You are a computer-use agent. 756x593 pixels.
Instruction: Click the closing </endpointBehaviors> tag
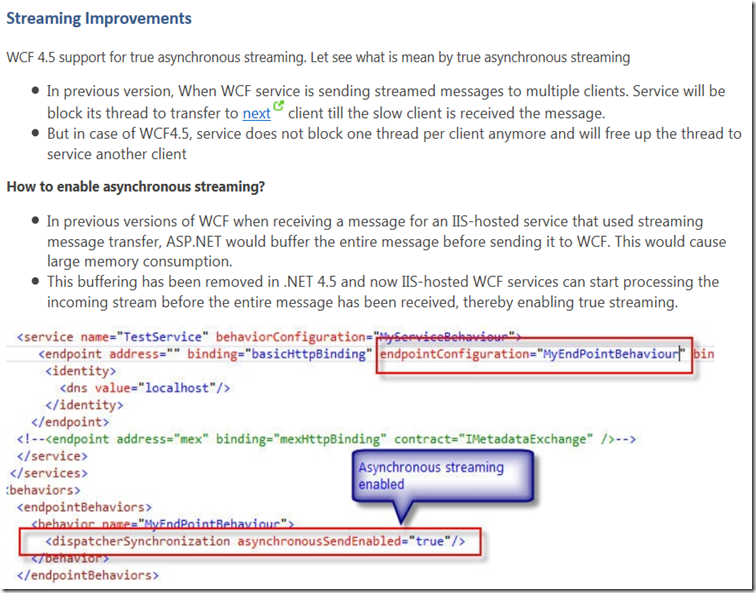(87, 576)
